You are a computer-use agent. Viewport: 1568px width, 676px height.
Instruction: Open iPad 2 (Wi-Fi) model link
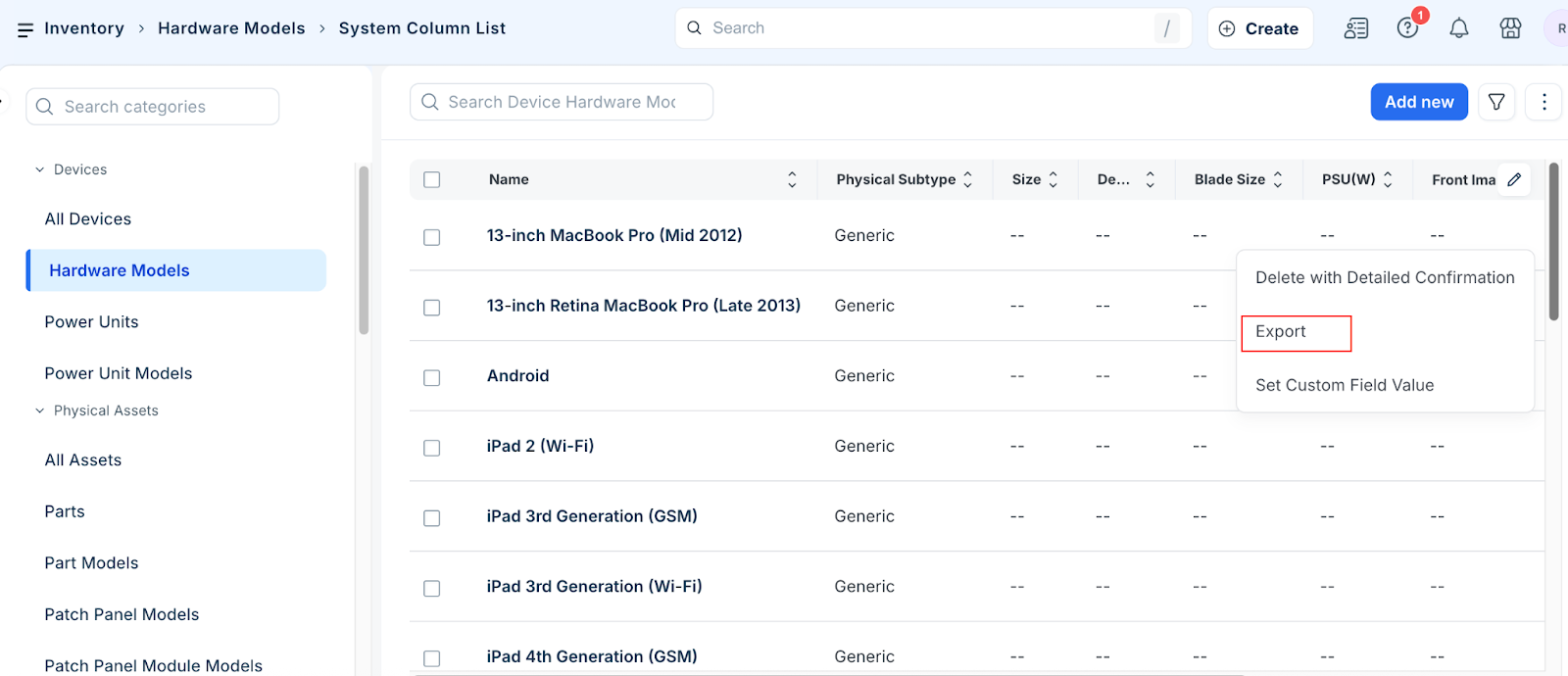[540, 446]
